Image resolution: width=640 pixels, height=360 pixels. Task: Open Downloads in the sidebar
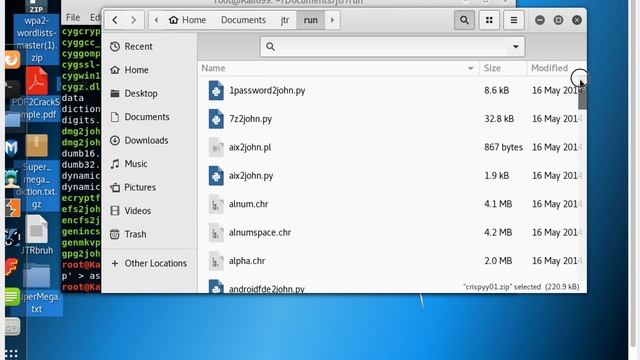[x=149, y=140]
